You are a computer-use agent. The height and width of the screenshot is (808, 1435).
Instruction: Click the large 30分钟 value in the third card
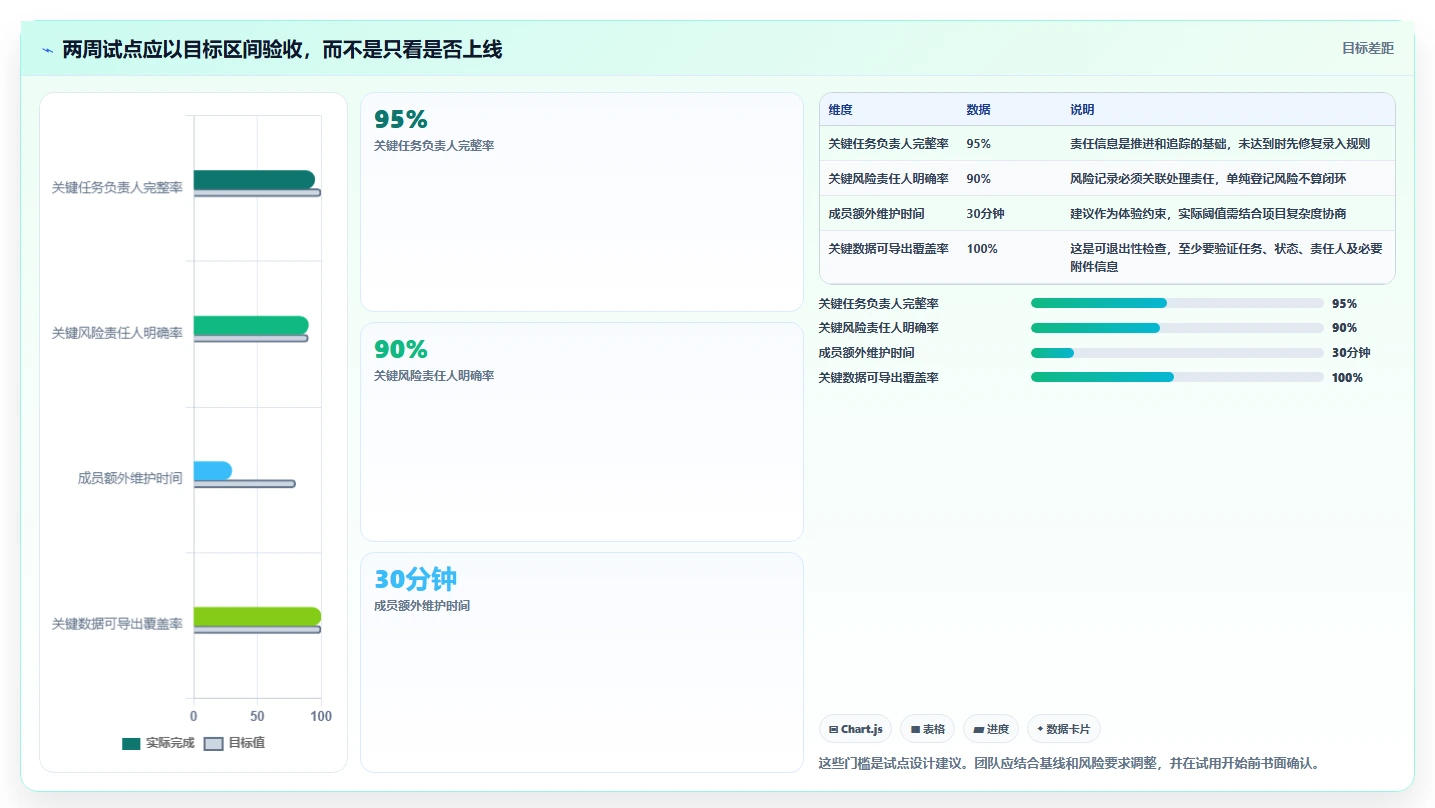tap(415, 580)
